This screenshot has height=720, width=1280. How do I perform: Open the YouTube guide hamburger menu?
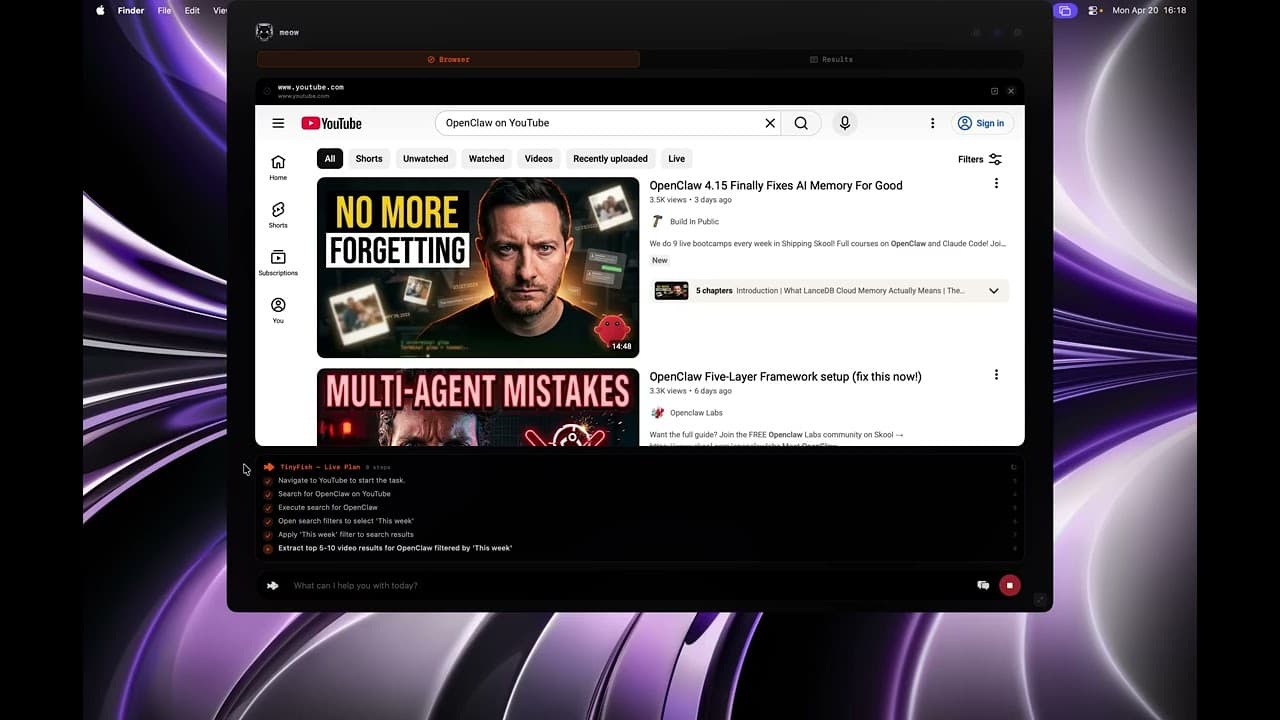(278, 123)
